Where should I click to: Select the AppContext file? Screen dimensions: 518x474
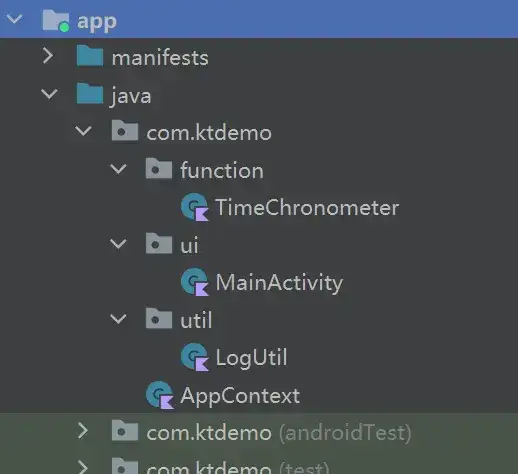click(240, 396)
